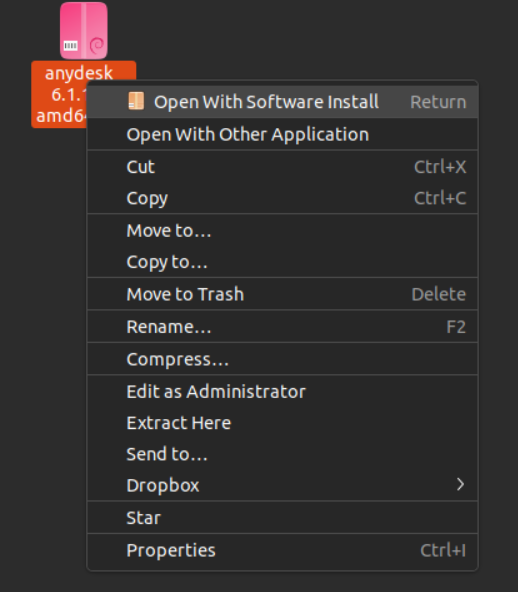
Task: Select Edit as Administrator
Action: click(282, 392)
